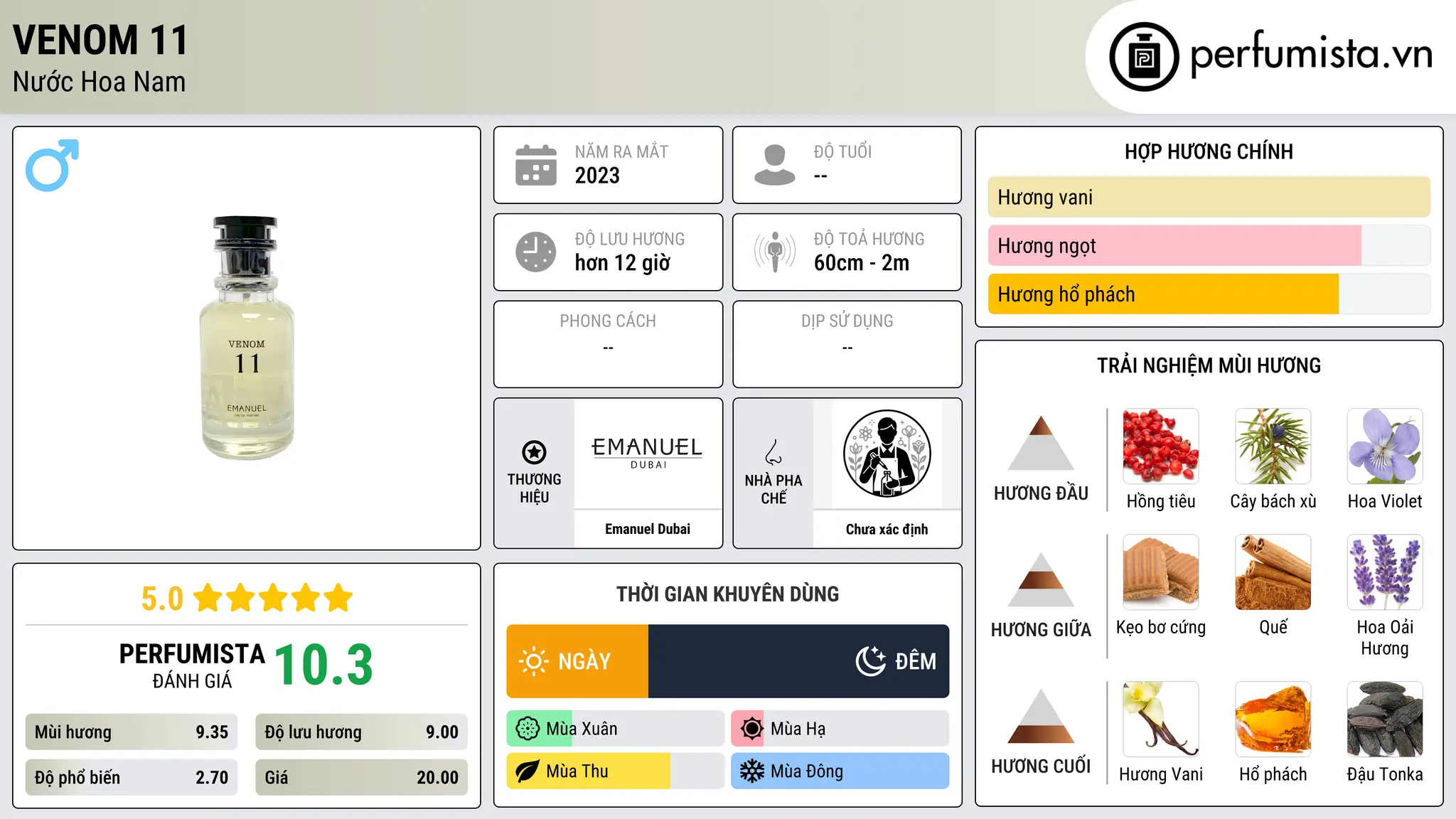Click the Kẹo bơ cứng toffee image

1161,572
